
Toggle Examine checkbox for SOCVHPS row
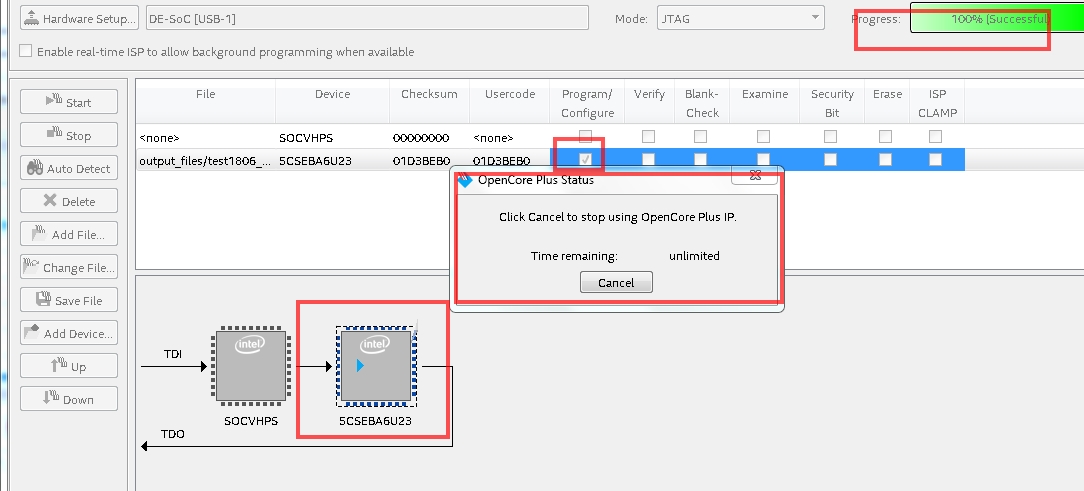coord(763,136)
